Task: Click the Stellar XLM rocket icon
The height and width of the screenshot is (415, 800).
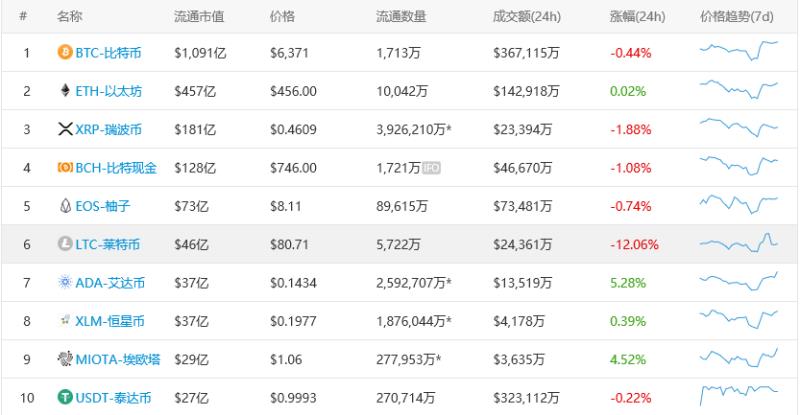Action: [x=65, y=320]
